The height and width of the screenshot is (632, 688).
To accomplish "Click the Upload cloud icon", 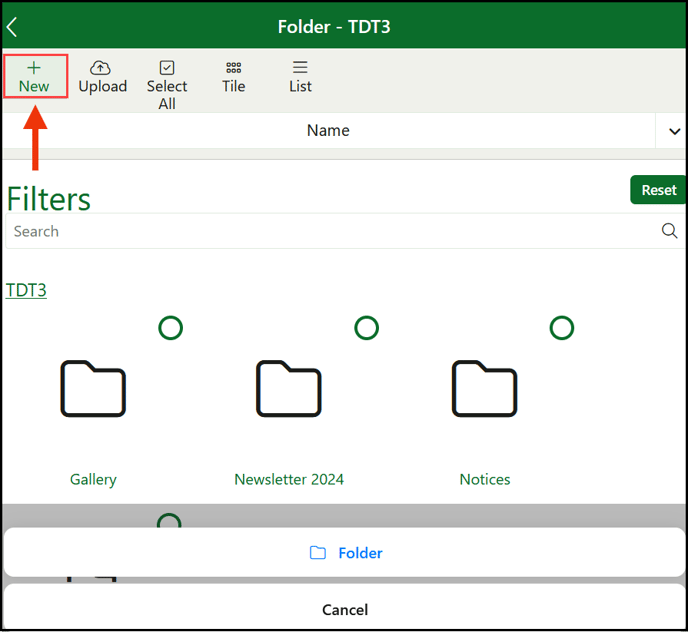I will [x=100, y=68].
